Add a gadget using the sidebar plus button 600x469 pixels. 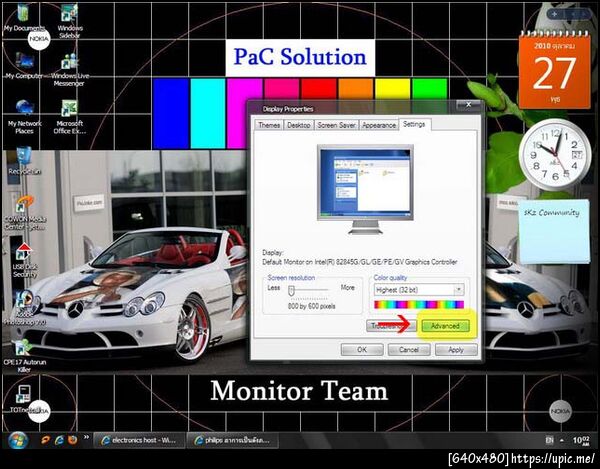coord(554,15)
